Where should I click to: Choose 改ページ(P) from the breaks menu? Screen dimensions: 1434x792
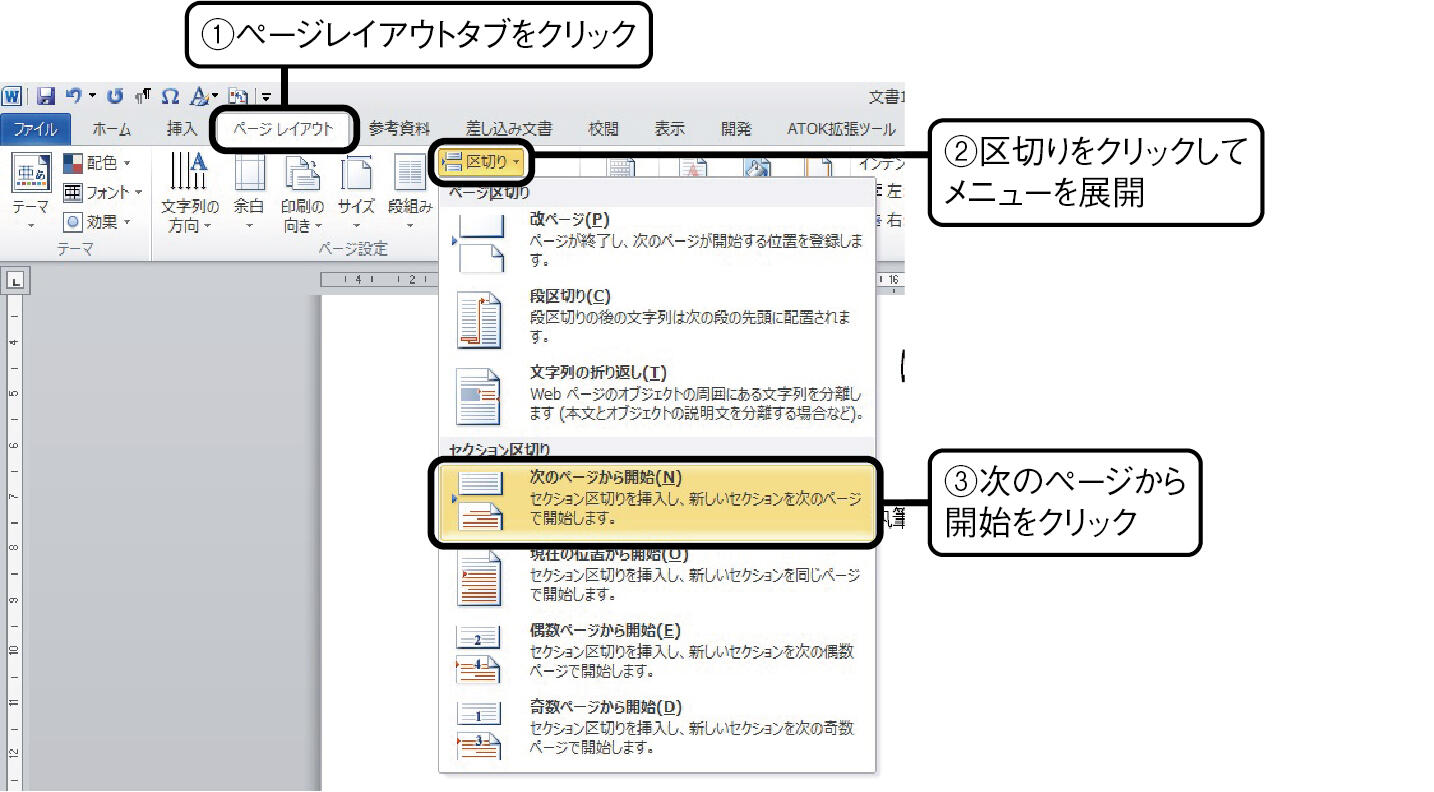click(657, 241)
